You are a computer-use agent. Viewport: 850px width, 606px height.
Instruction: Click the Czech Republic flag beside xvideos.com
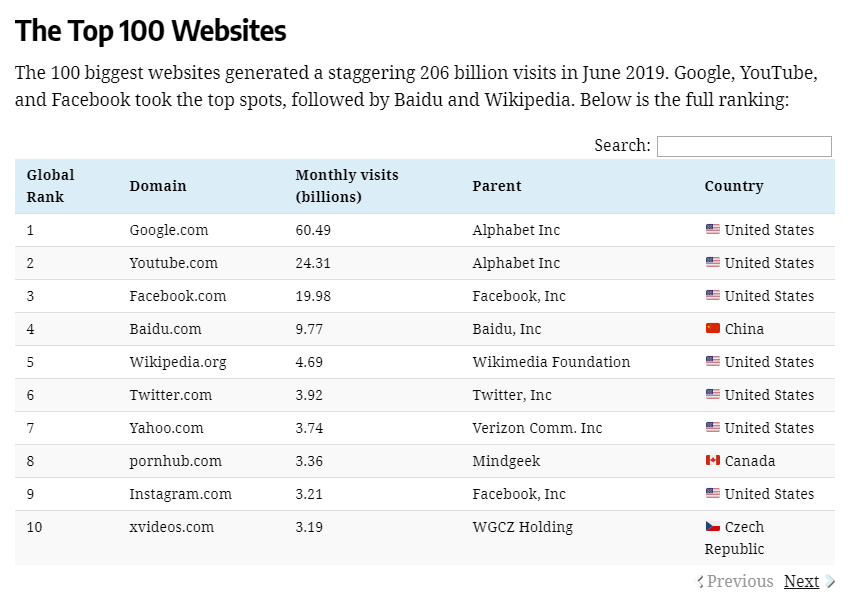tap(711, 526)
